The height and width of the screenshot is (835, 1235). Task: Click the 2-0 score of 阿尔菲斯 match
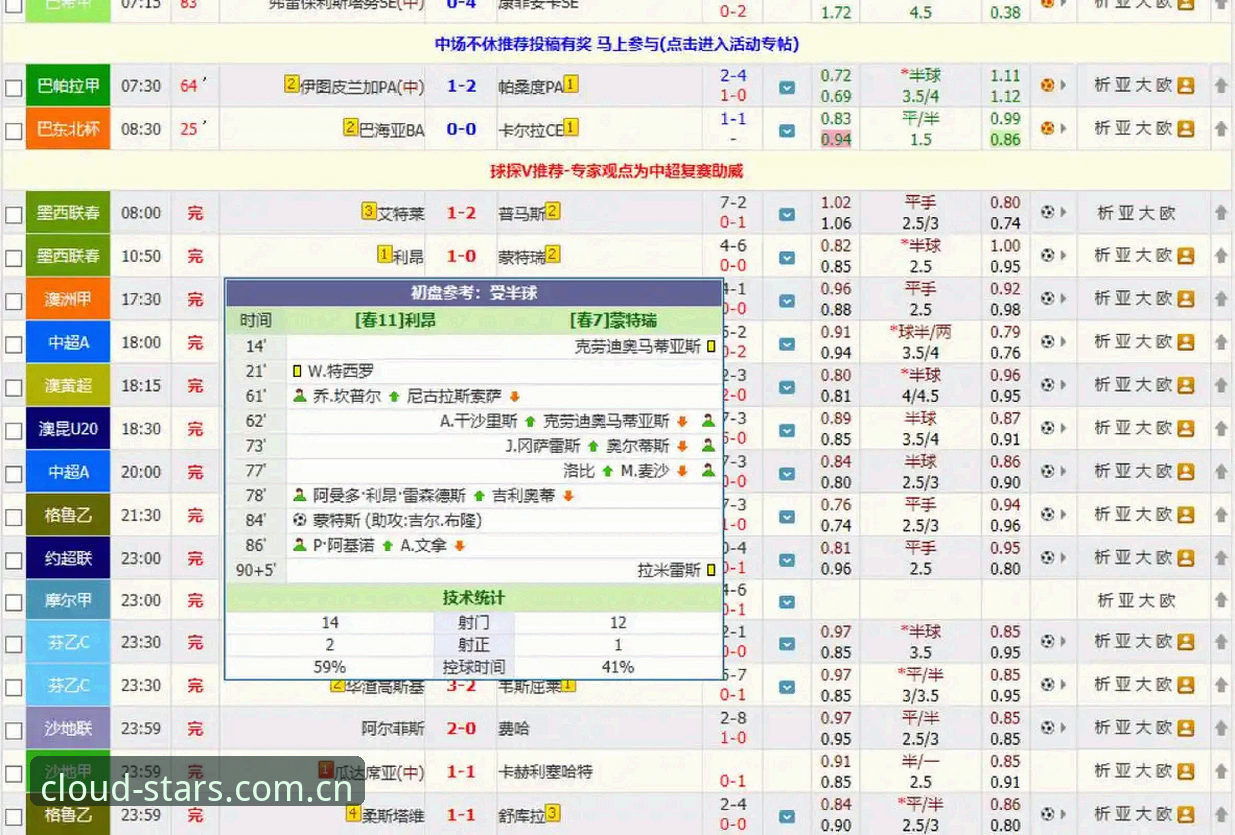461,728
